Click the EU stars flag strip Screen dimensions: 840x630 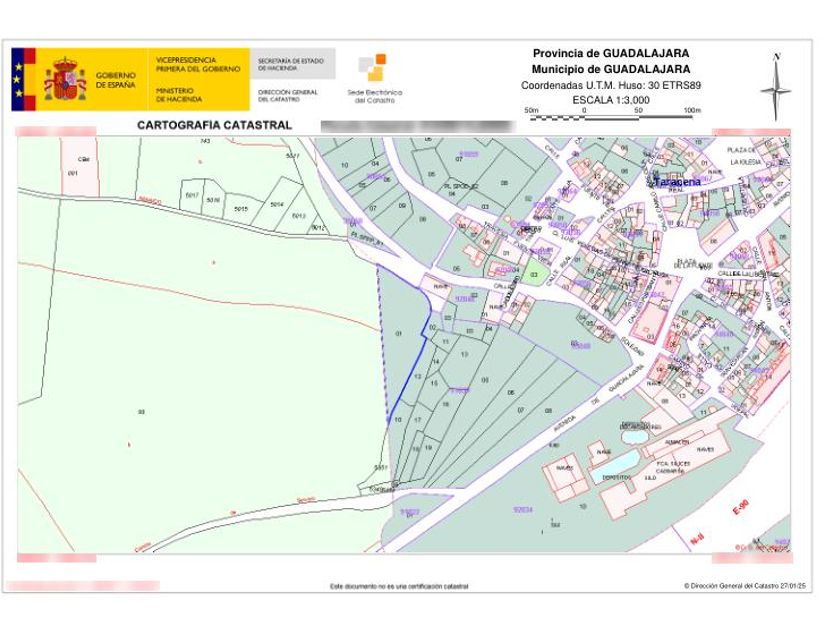point(19,79)
